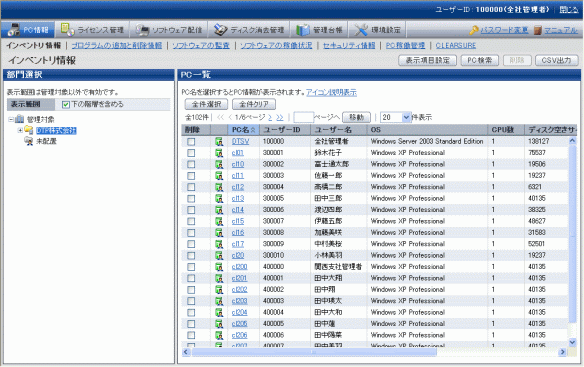Open the DTSV PC name link
584x367 pixels.
(240, 142)
